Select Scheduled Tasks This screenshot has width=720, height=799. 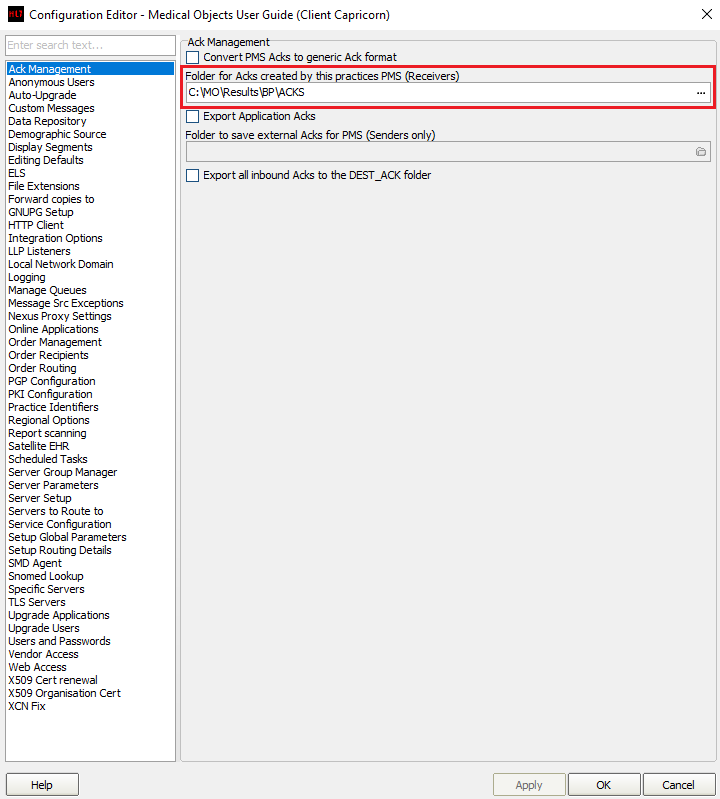click(48, 459)
